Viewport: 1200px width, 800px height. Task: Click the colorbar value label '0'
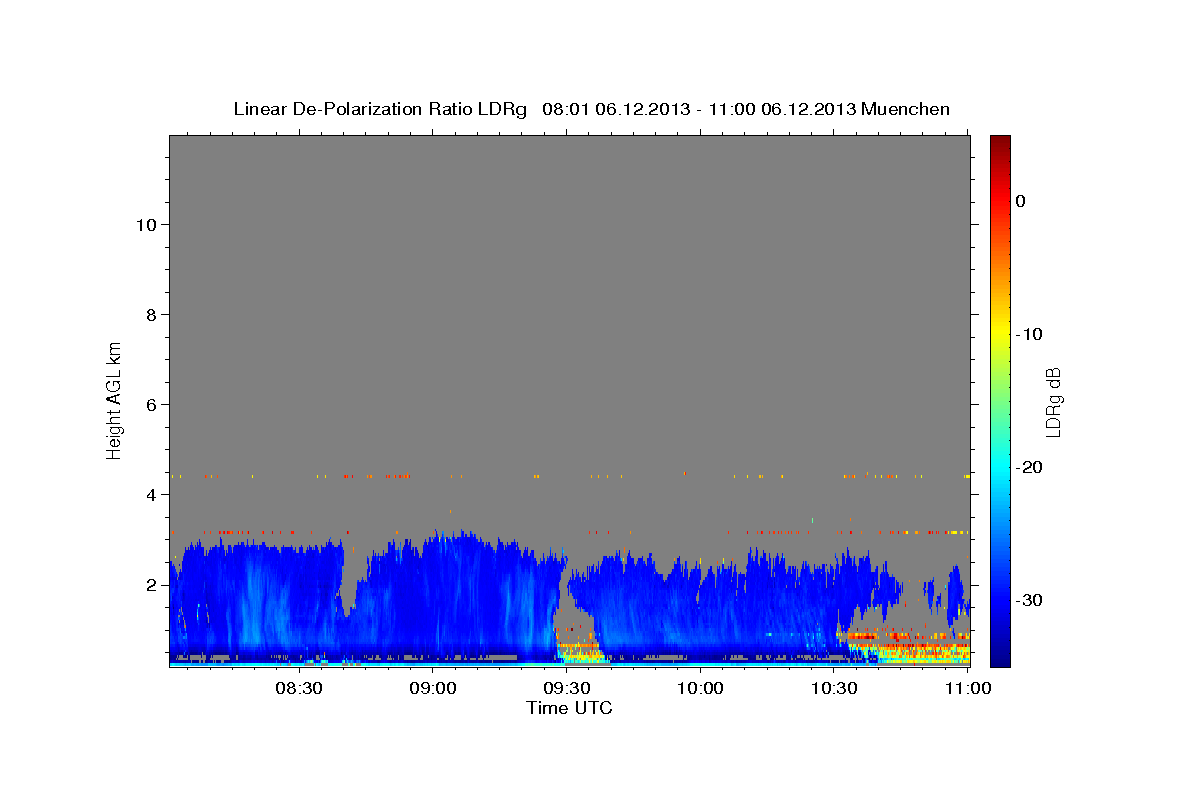point(1021,201)
